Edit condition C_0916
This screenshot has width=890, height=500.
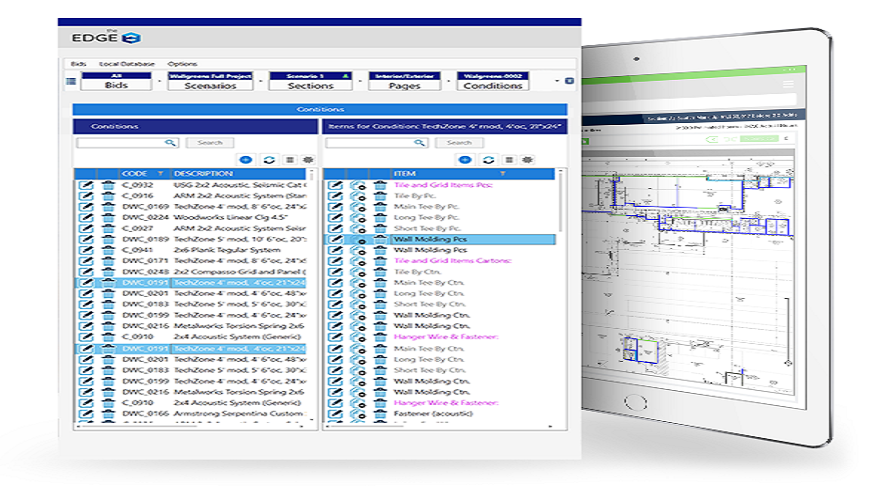click(x=86, y=196)
